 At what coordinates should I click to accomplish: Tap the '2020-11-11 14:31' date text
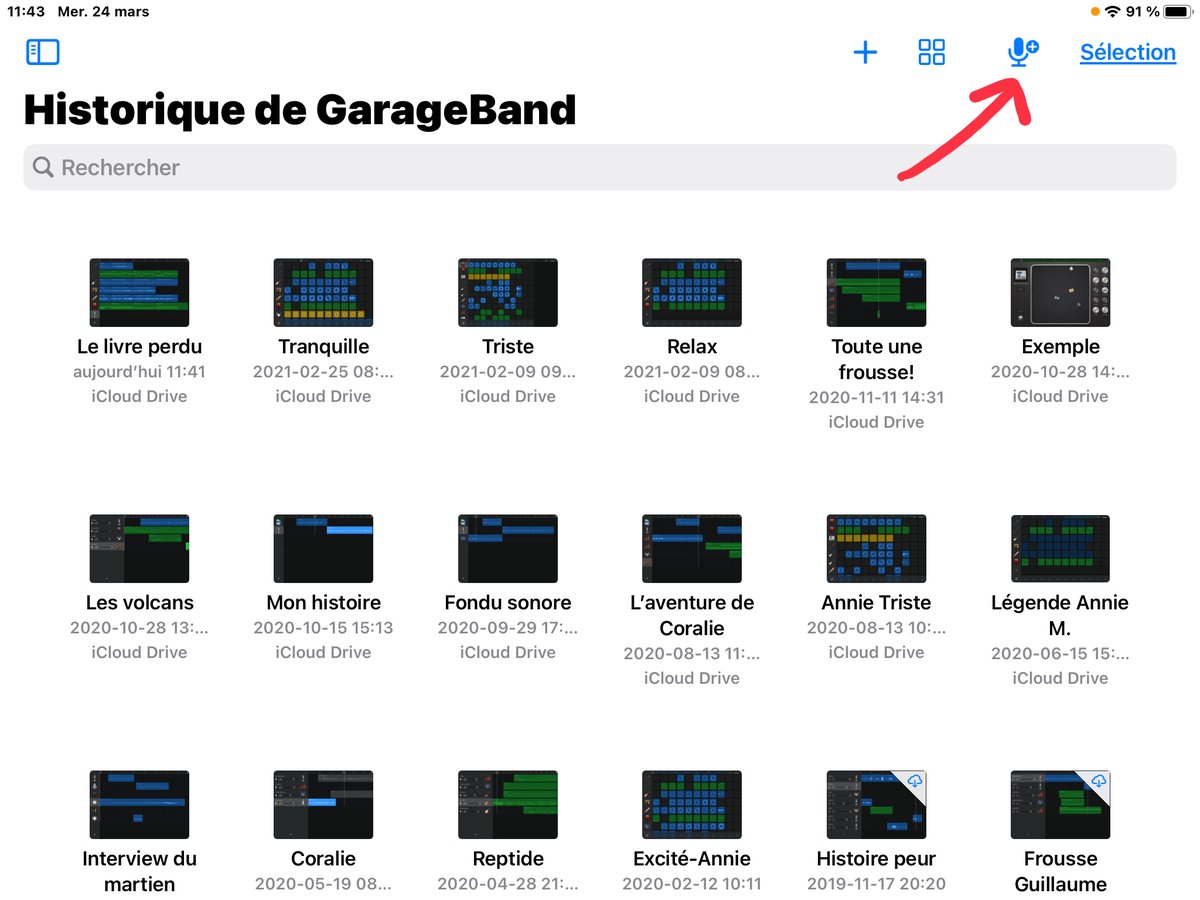pyautogui.click(x=876, y=398)
